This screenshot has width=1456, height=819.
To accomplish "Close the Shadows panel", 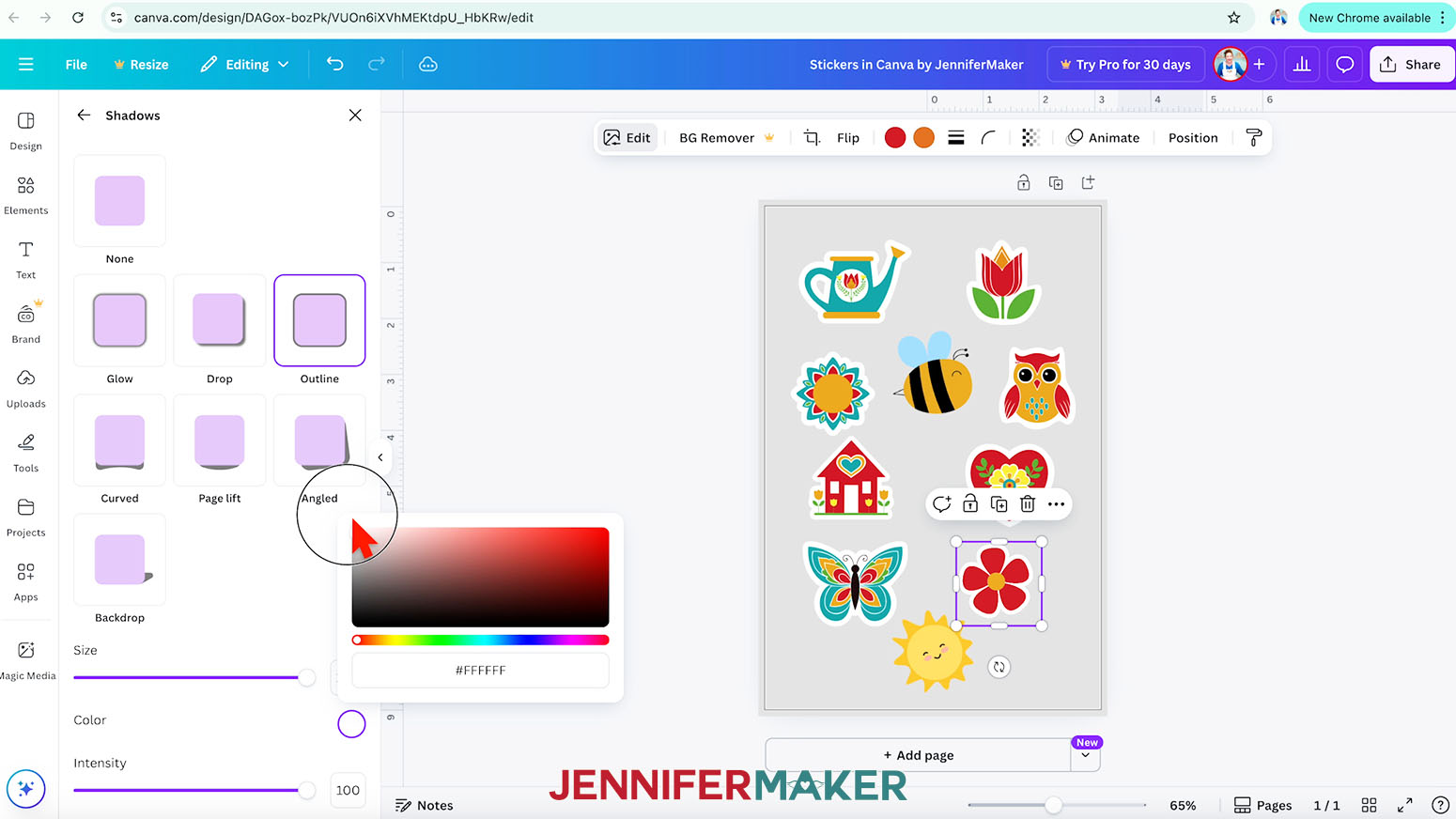I will click(x=355, y=115).
